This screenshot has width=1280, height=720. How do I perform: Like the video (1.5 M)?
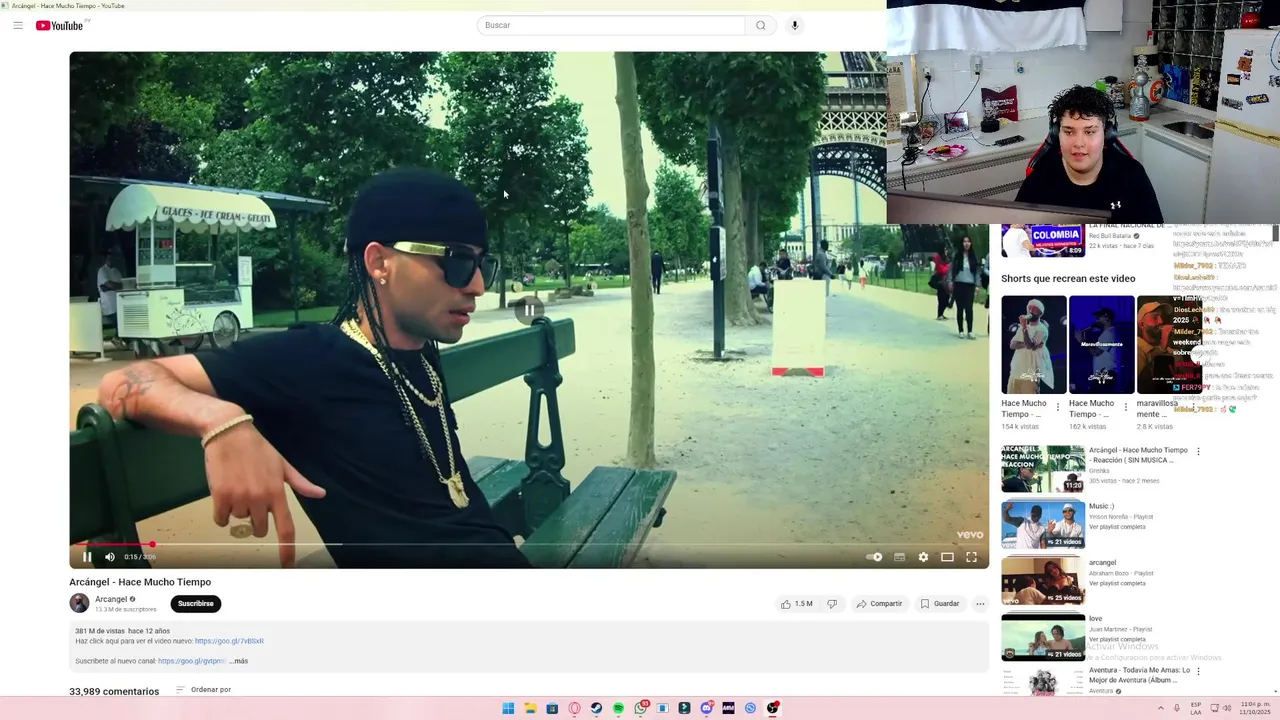[x=797, y=604]
